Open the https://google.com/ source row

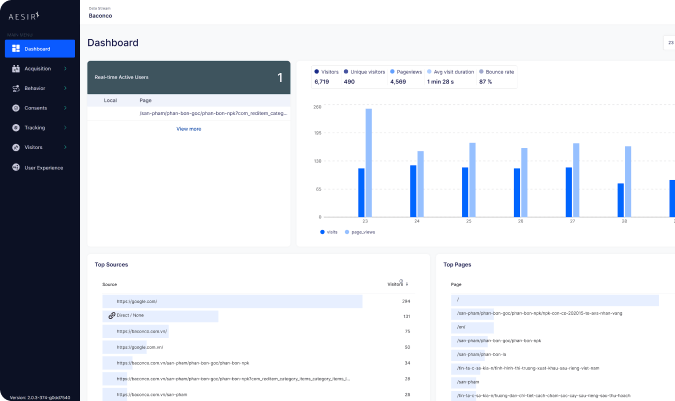click(137, 300)
